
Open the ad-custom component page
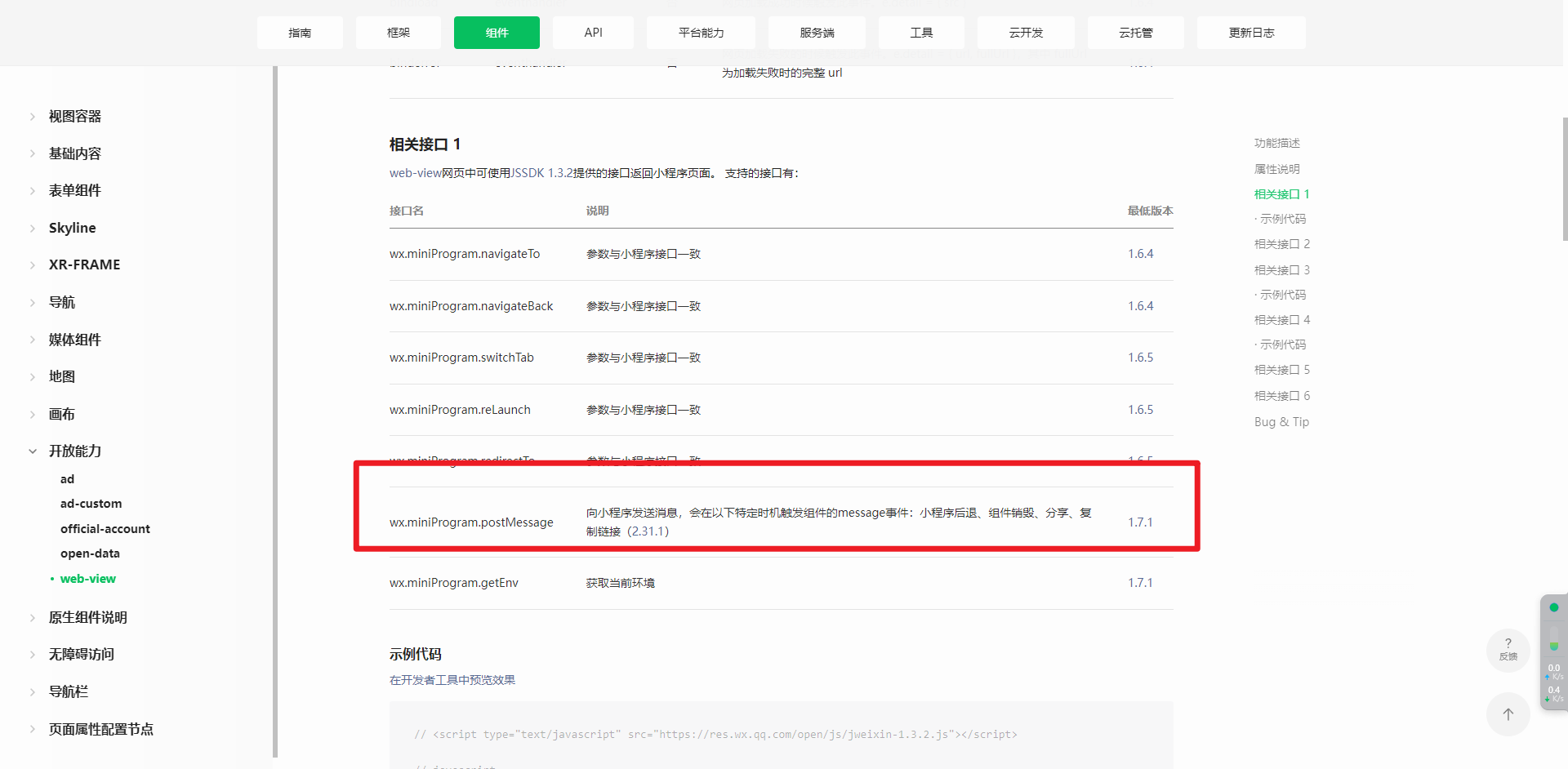click(x=91, y=504)
